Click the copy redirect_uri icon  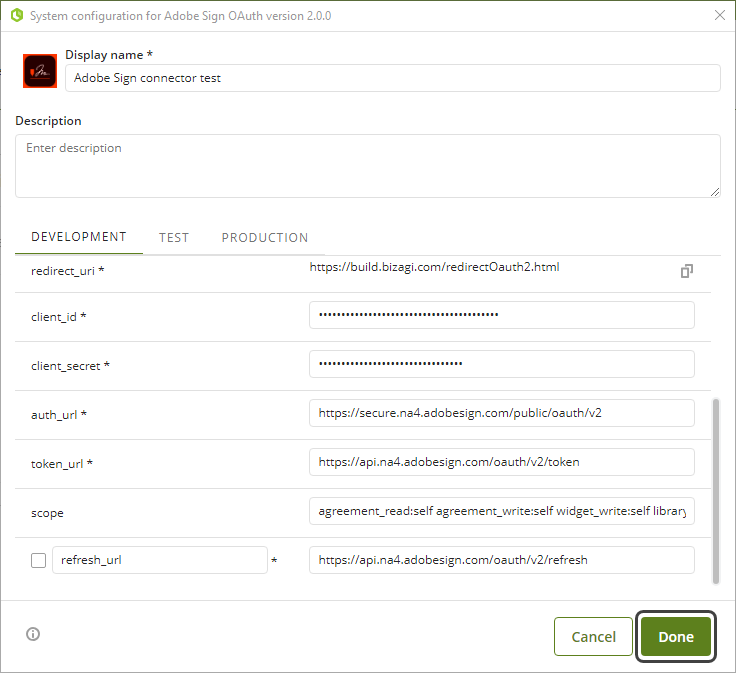pos(686,271)
